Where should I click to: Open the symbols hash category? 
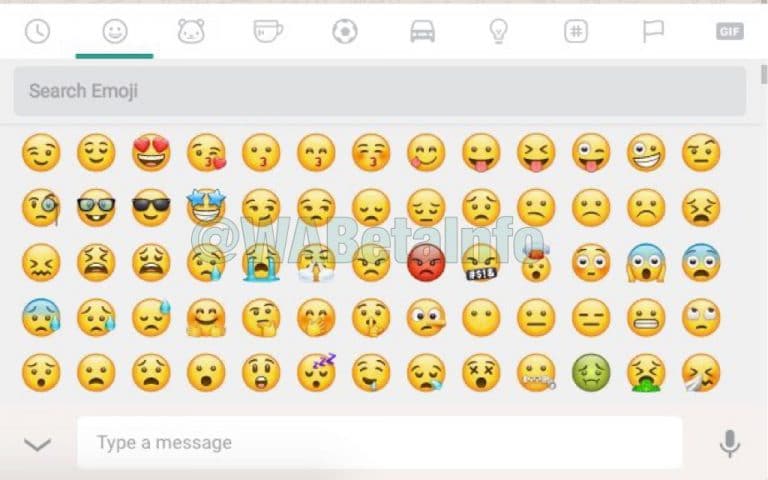pos(576,32)
